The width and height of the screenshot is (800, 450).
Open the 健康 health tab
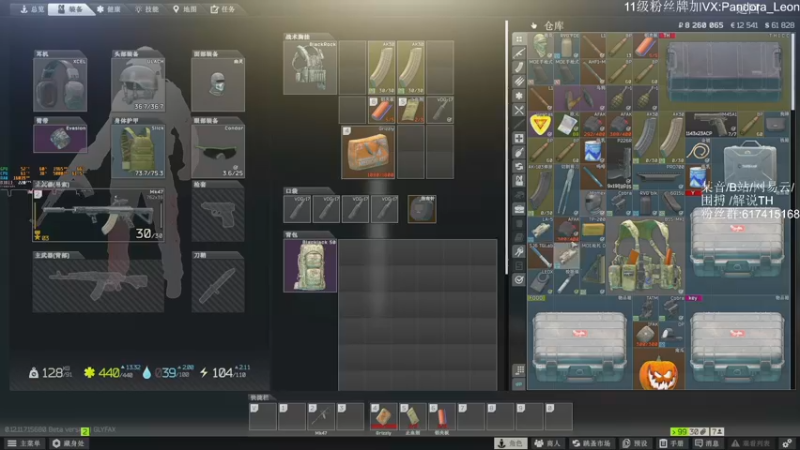click(x=109, y=9)
